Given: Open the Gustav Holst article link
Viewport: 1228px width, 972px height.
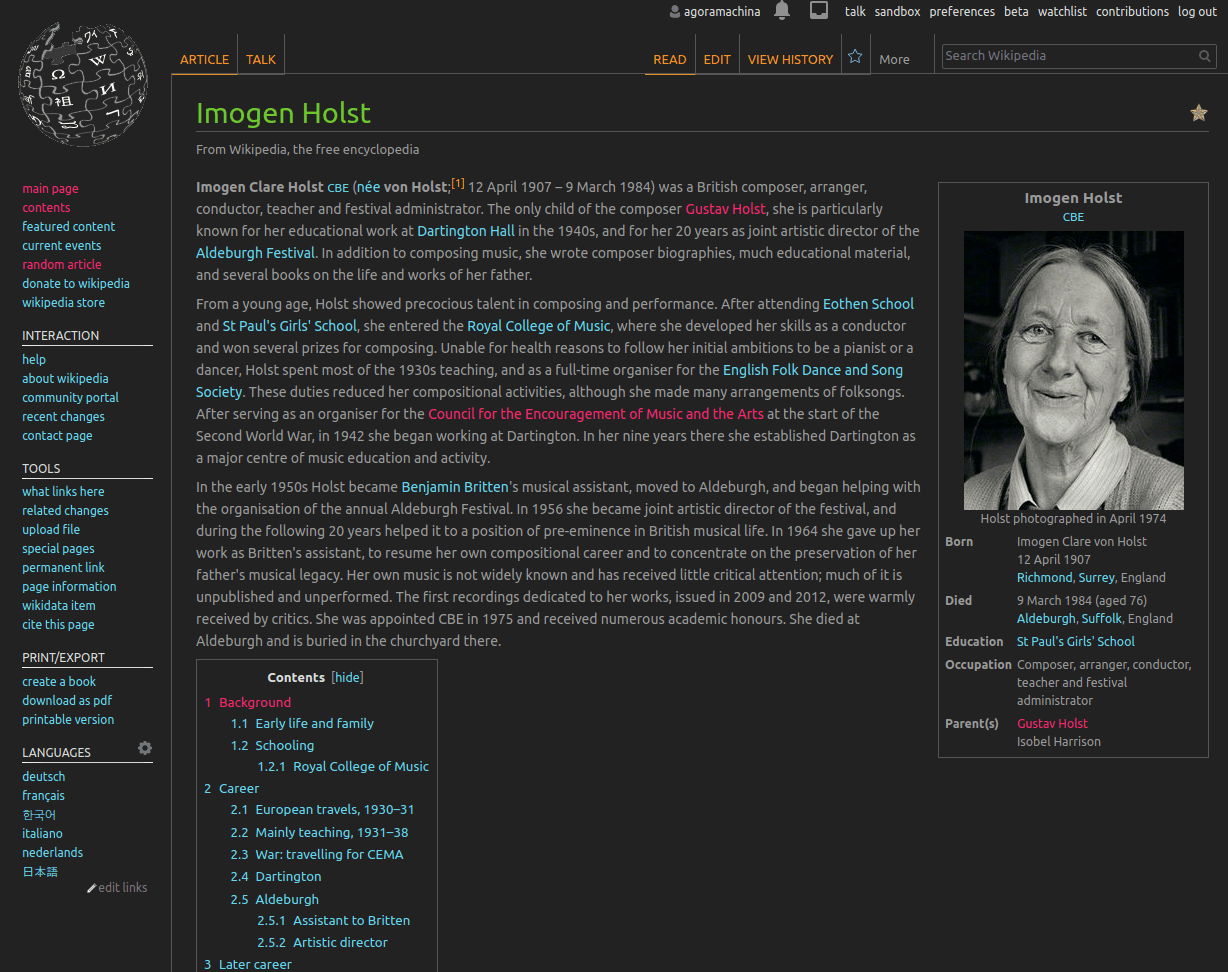Looking at the screenshot, I should click(726, 208).
